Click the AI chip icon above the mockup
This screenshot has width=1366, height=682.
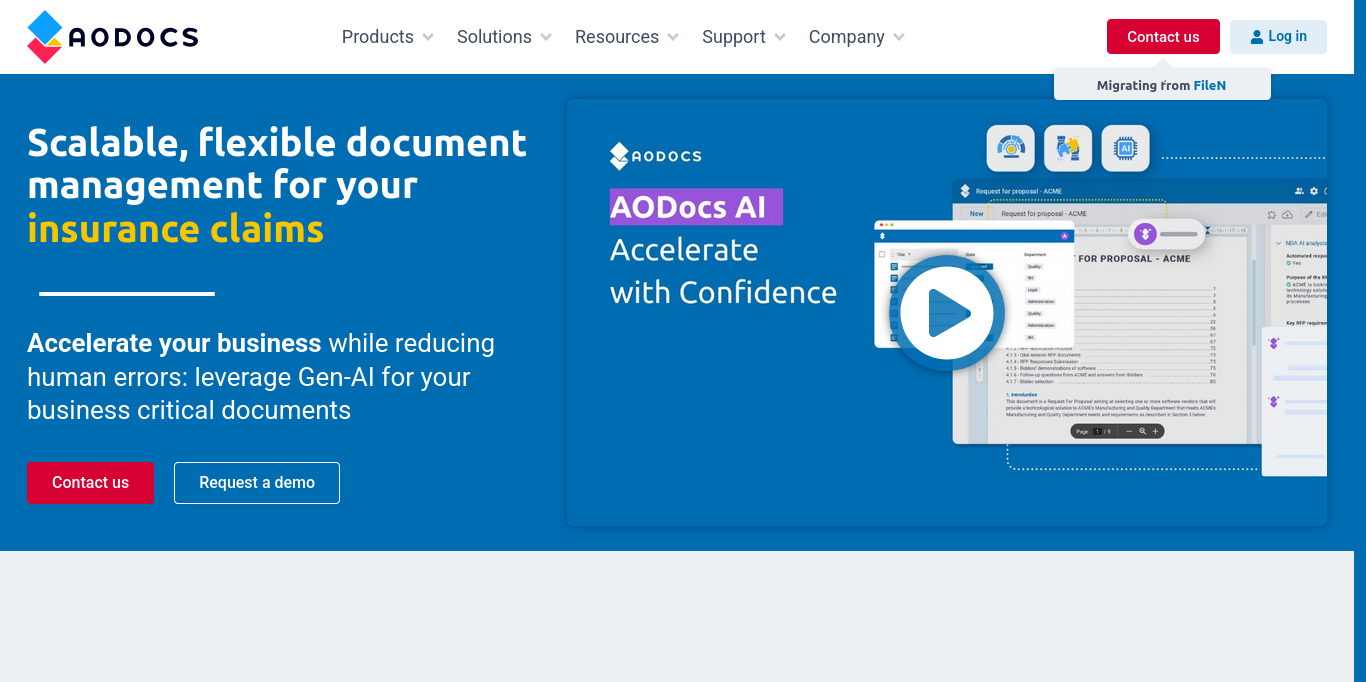point(1125,148)
